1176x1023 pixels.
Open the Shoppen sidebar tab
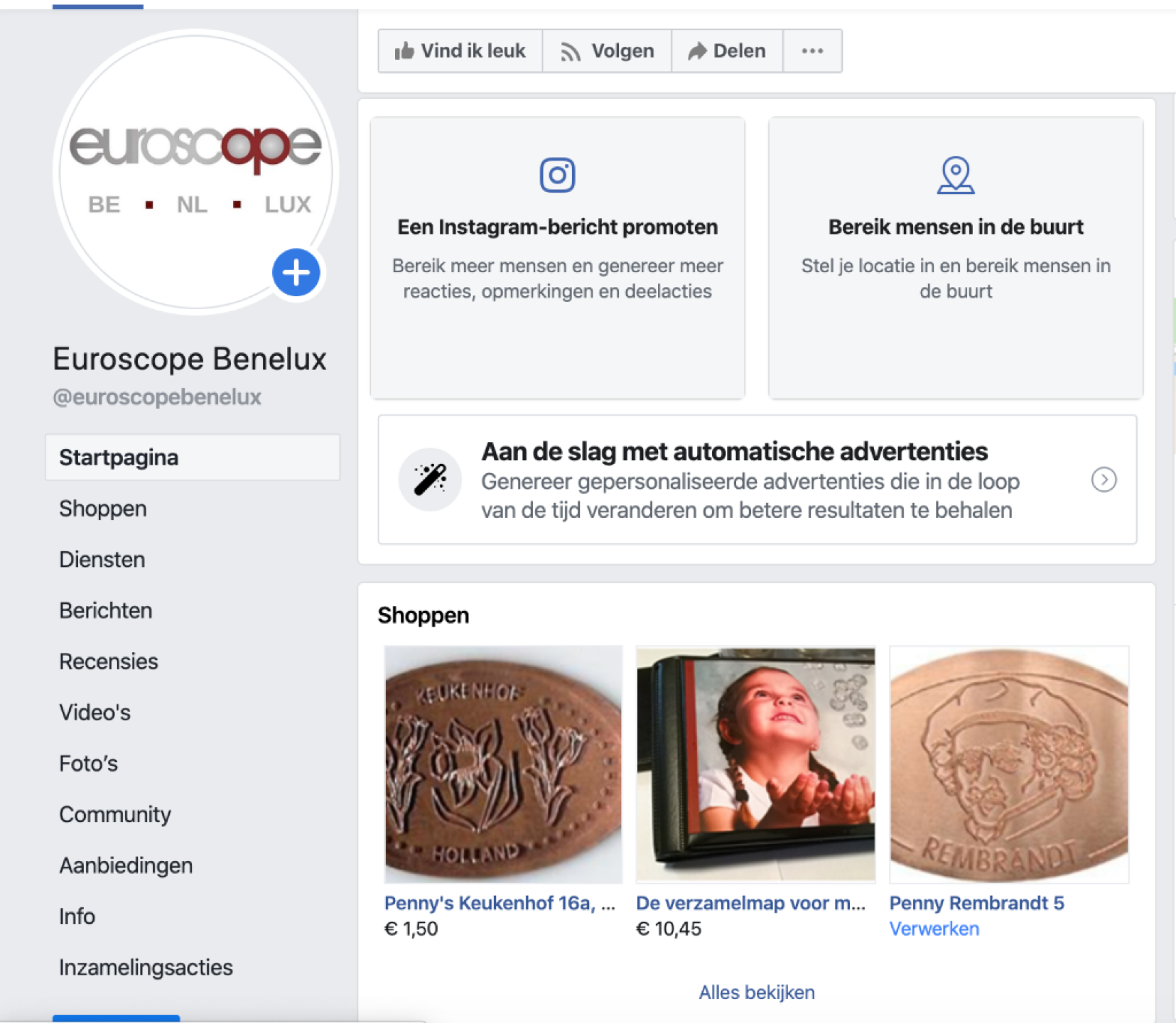(103, 509)
